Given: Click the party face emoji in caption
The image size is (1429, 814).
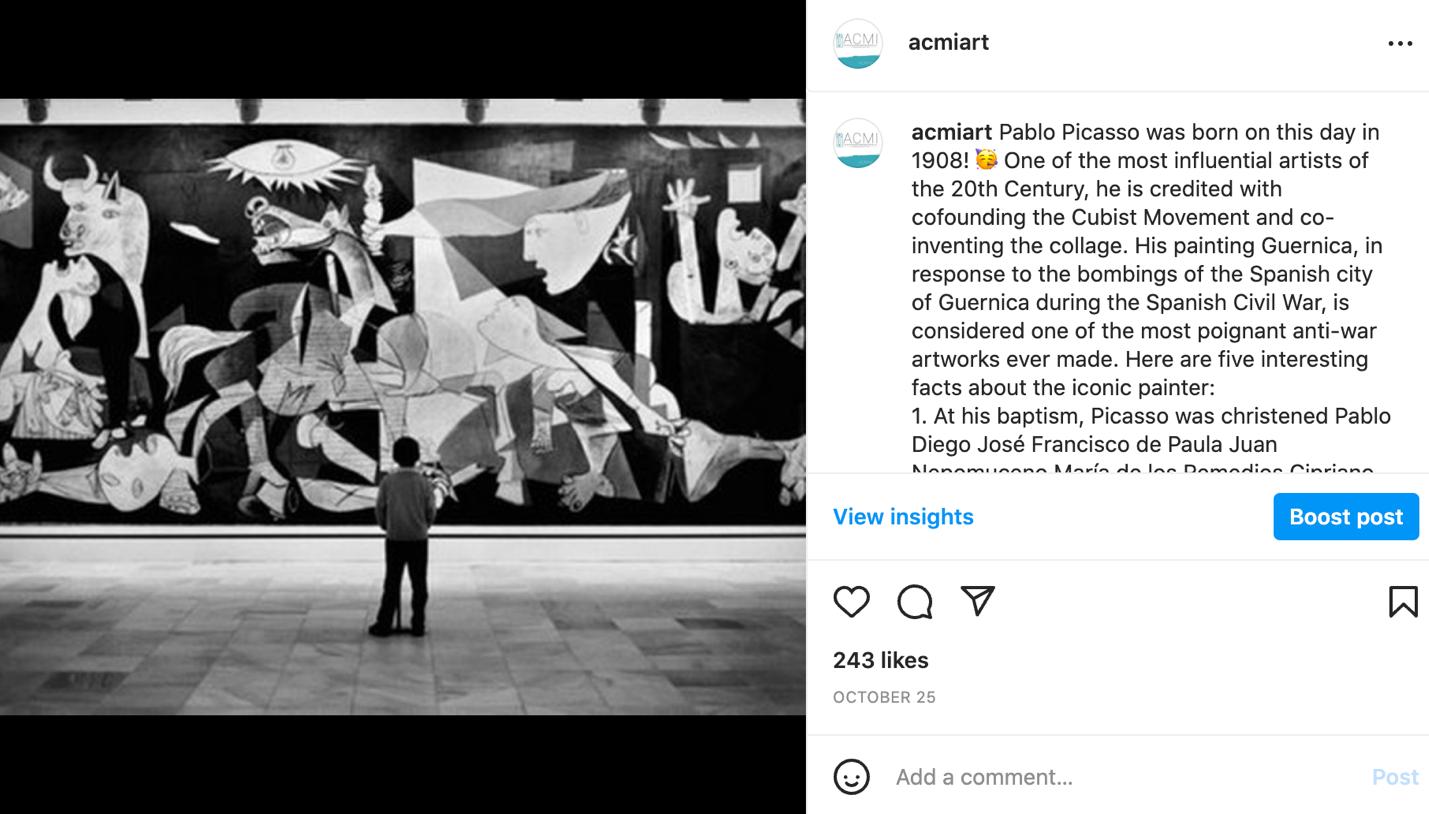Looking at the screenshot, I should click(986, 160).
